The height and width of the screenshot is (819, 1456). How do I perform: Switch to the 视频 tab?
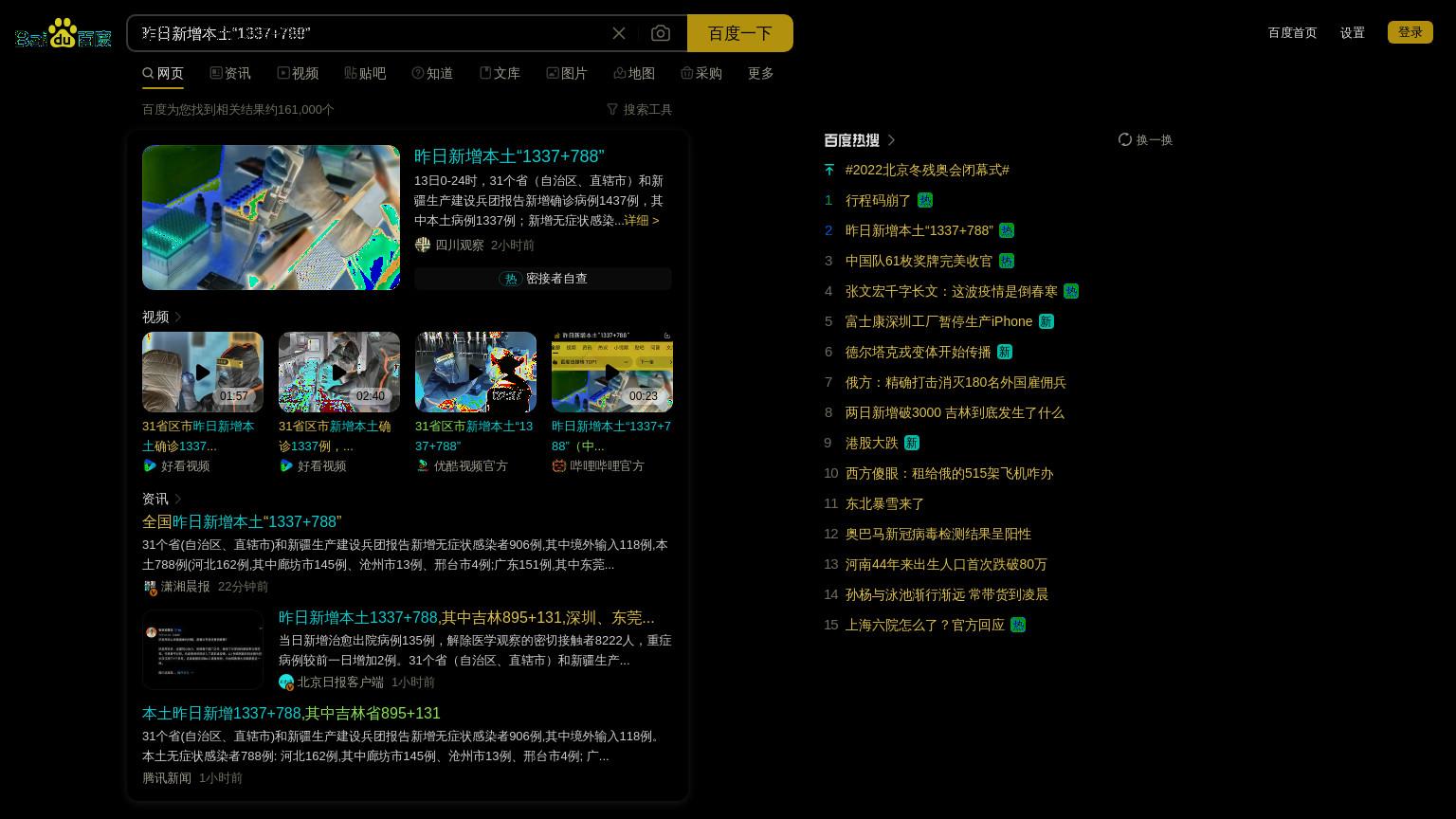[x=298, y=73]
